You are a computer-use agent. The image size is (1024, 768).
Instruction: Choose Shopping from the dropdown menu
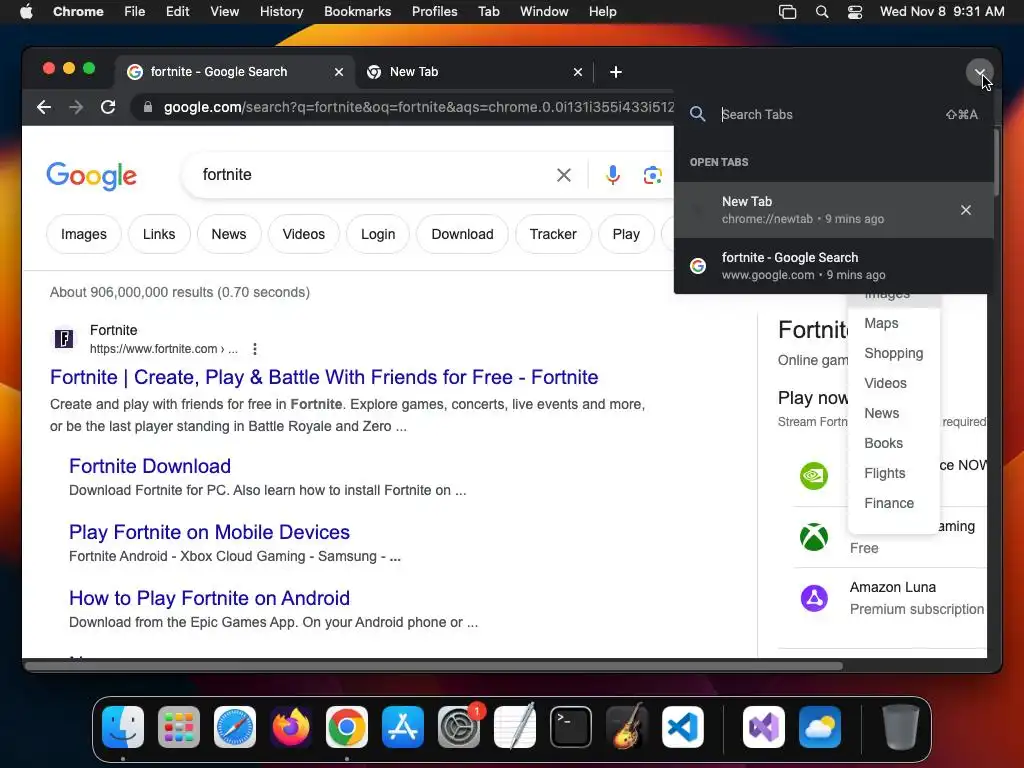[893, 353]
